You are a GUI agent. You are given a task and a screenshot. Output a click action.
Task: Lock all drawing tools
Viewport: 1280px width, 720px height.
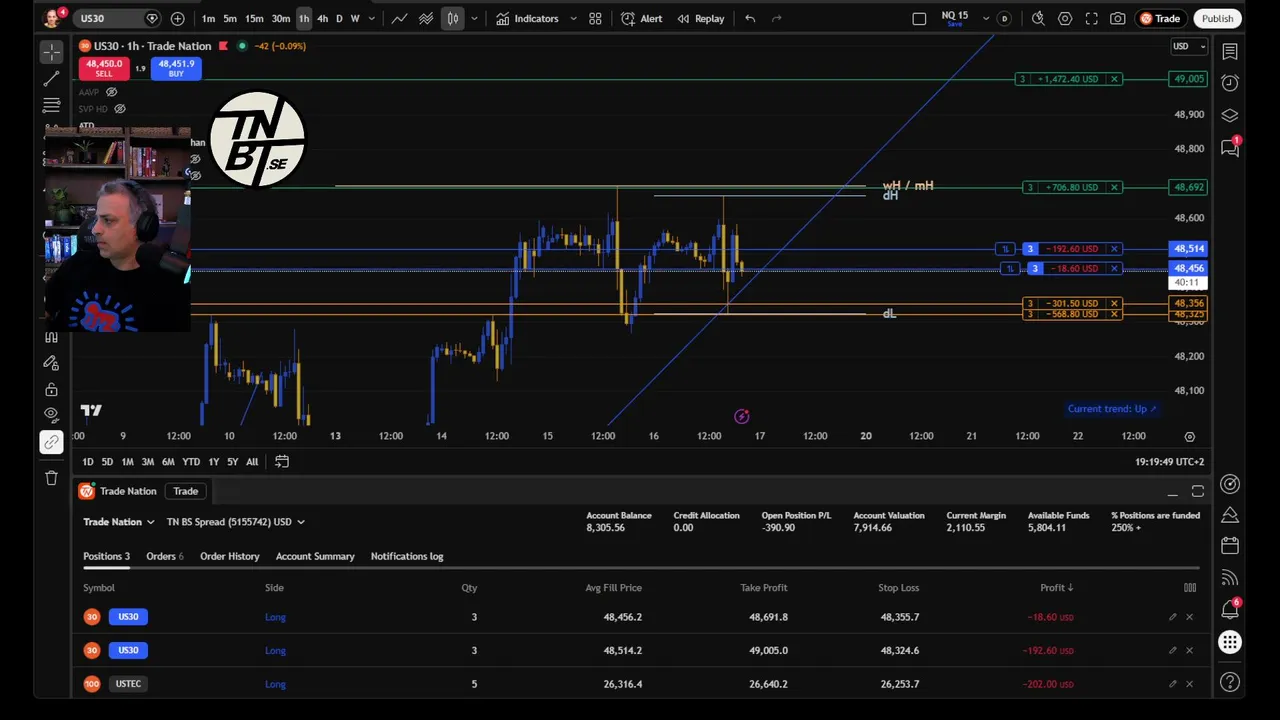(x=52, y=389)
